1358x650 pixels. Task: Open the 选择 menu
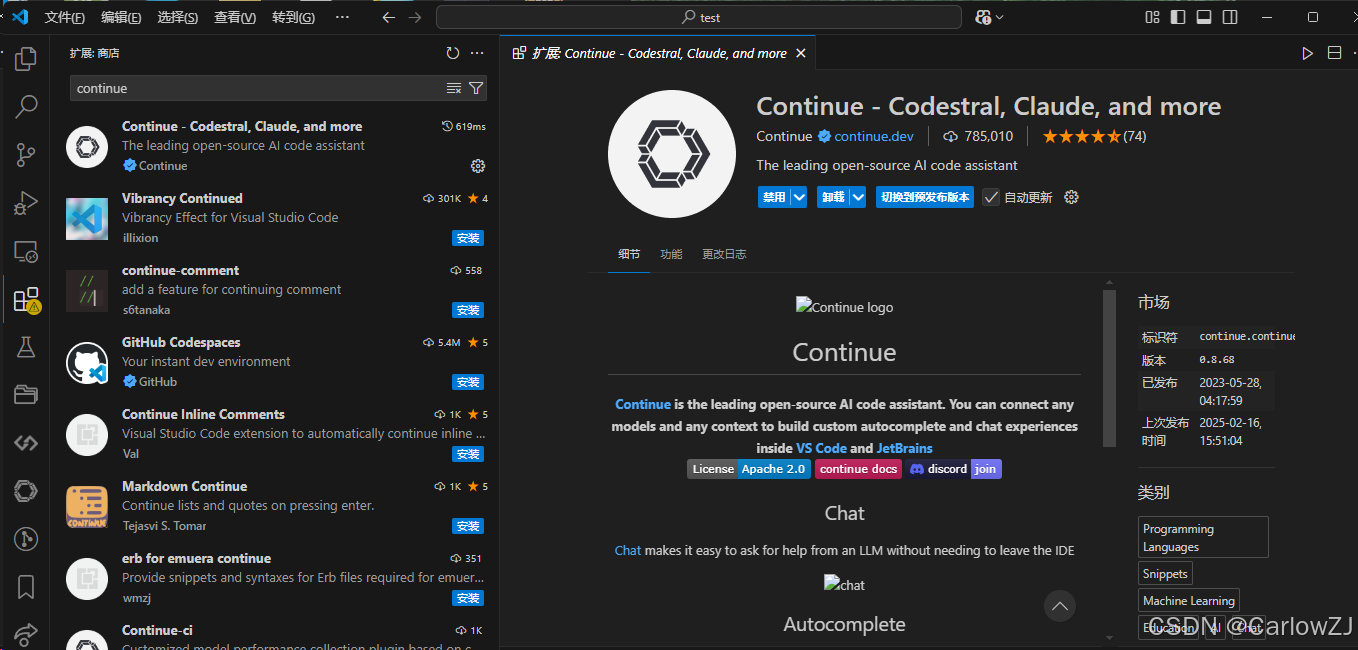click(178, 17)
